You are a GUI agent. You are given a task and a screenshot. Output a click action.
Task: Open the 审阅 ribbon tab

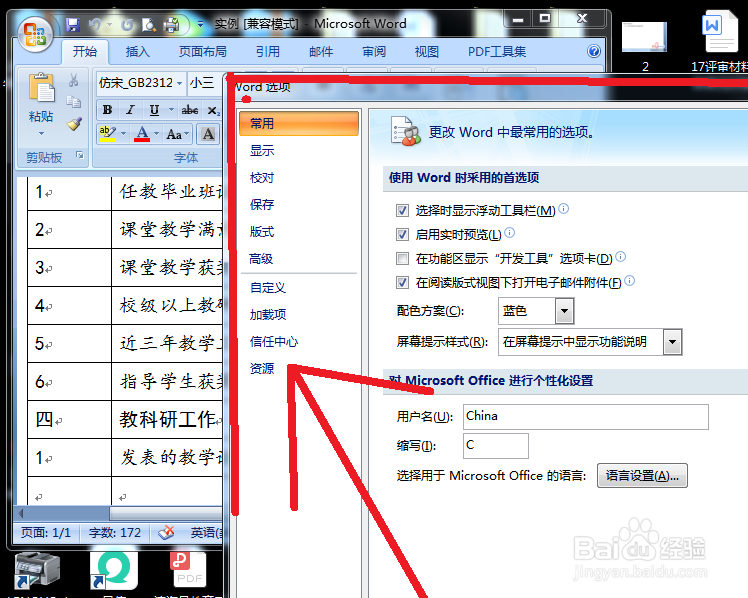click(374, 52)
